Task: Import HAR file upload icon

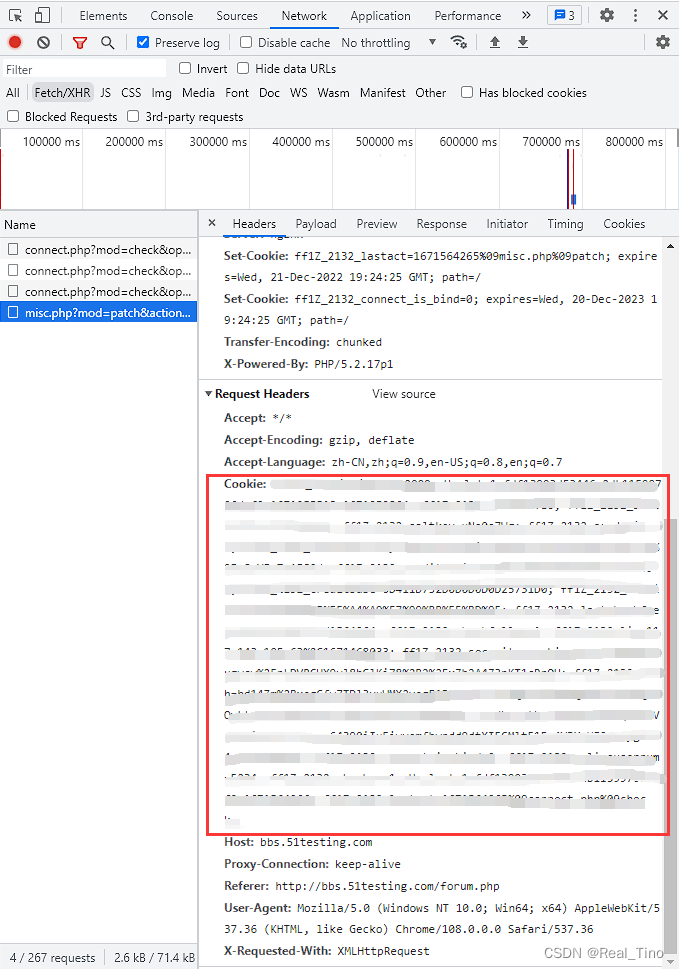Action: pos(495,42)
